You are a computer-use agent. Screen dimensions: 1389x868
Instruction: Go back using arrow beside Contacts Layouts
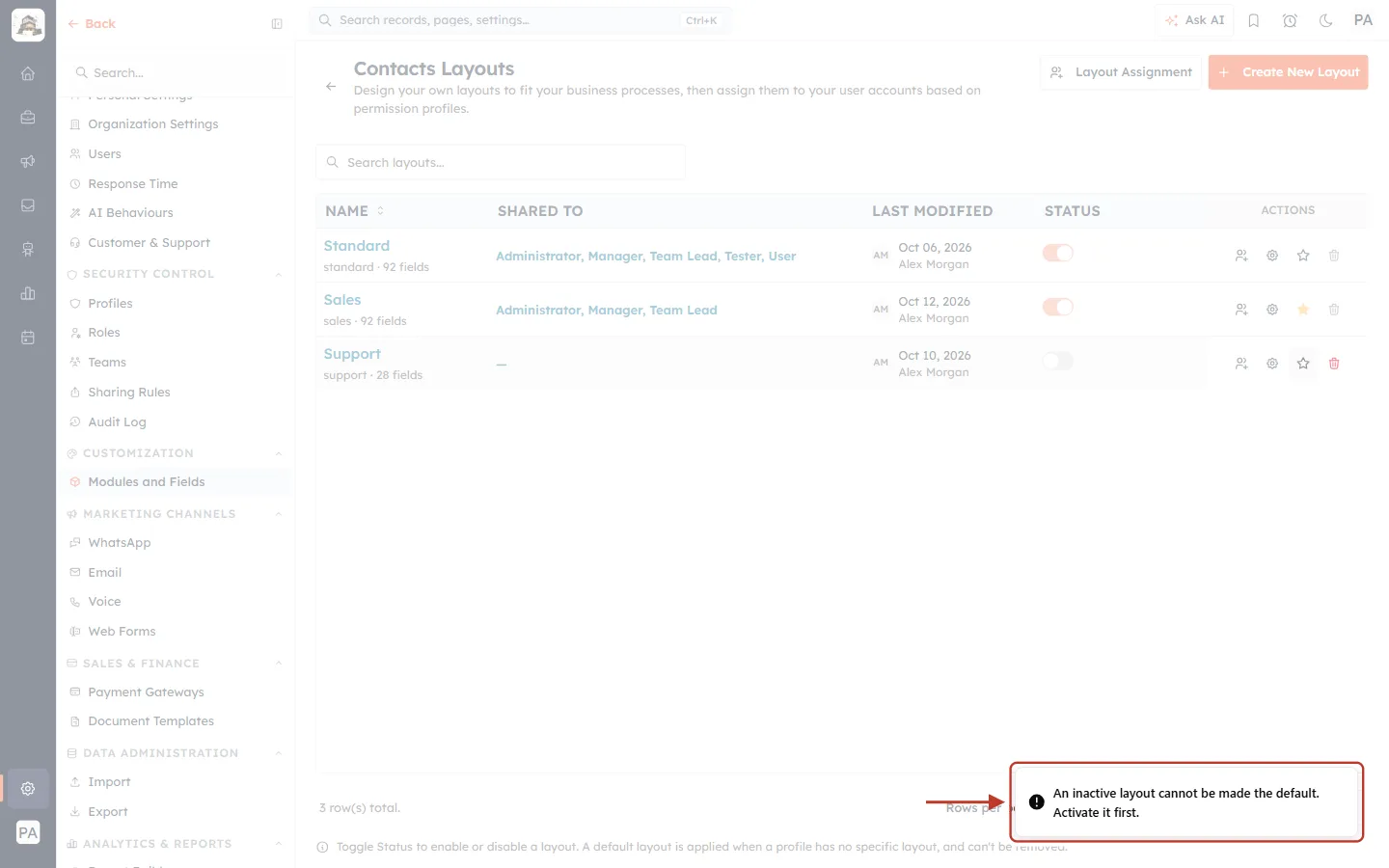coord(331,87)
